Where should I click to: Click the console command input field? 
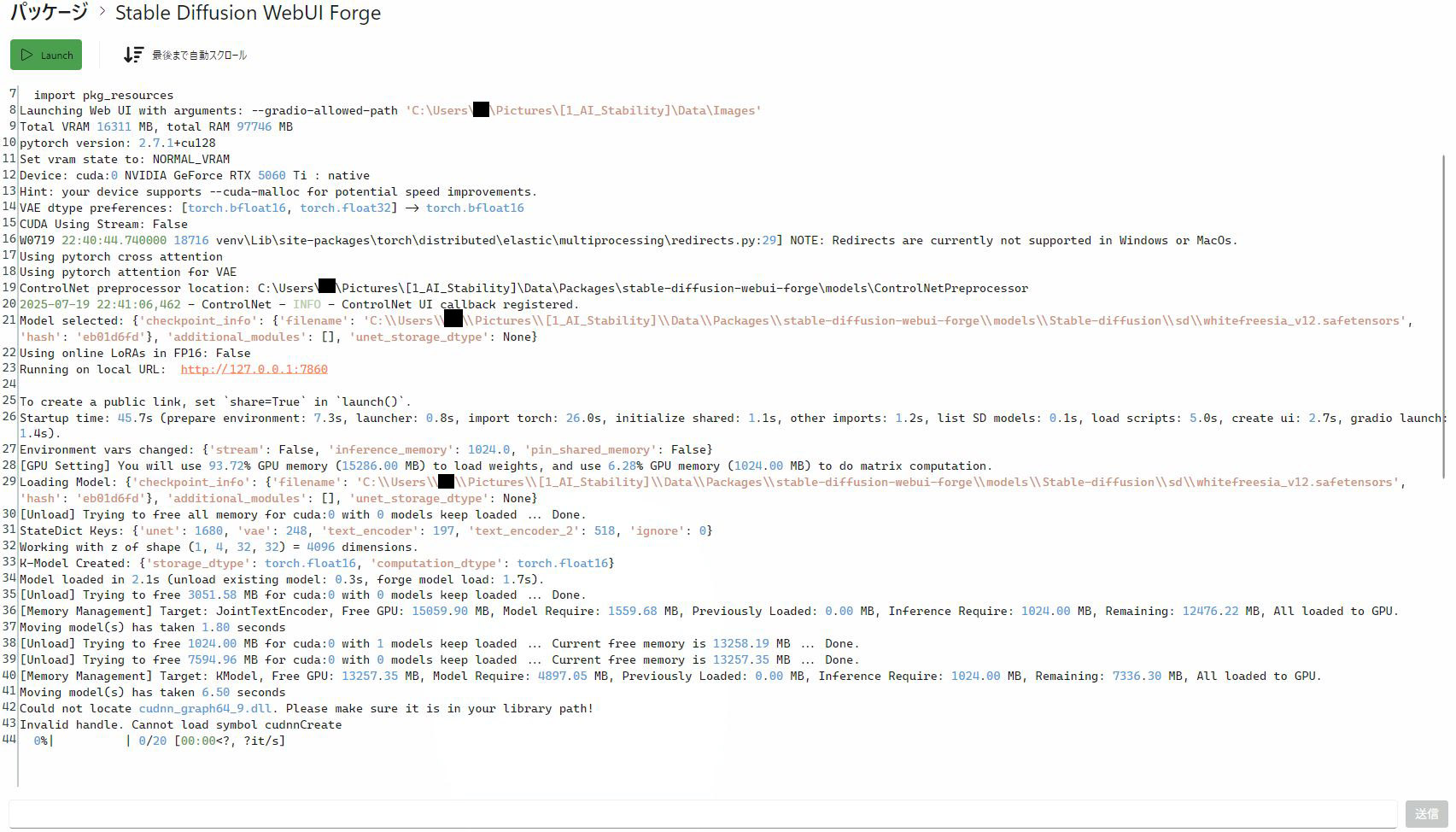(703, 814)
